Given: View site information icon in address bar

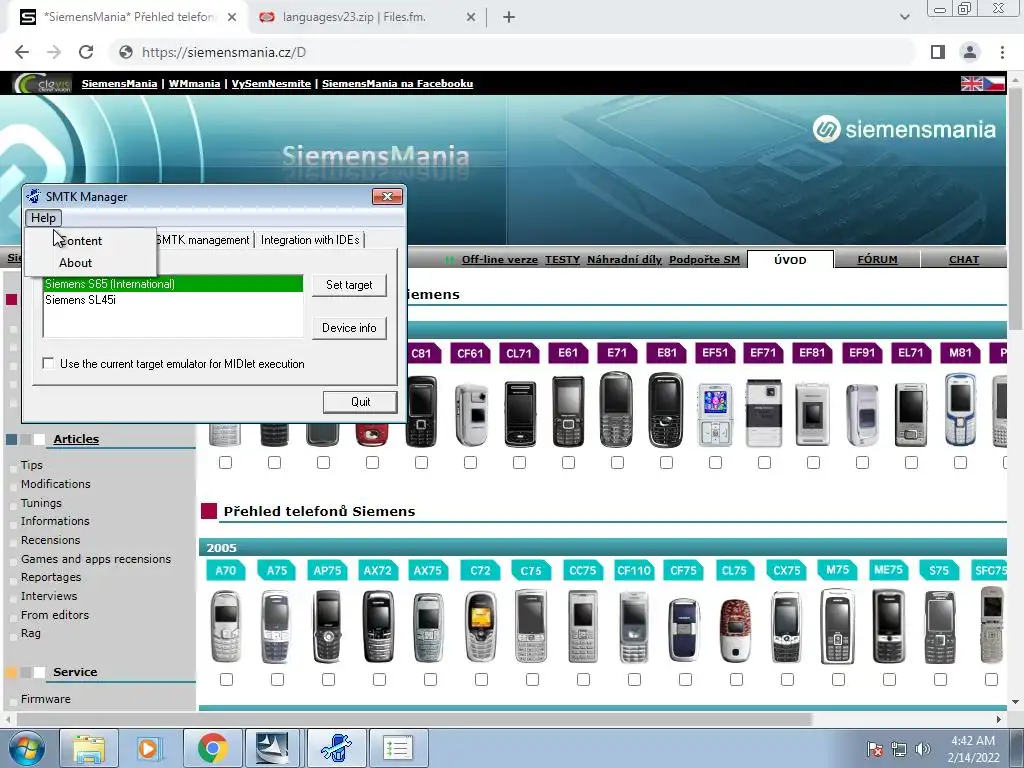Looking at the screenshot, I should coord(126,52).
